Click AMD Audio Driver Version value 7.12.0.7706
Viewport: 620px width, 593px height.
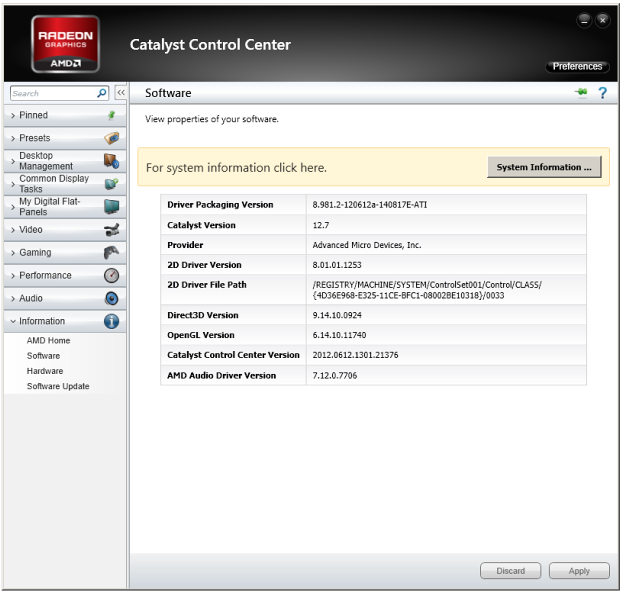(335, 376)
